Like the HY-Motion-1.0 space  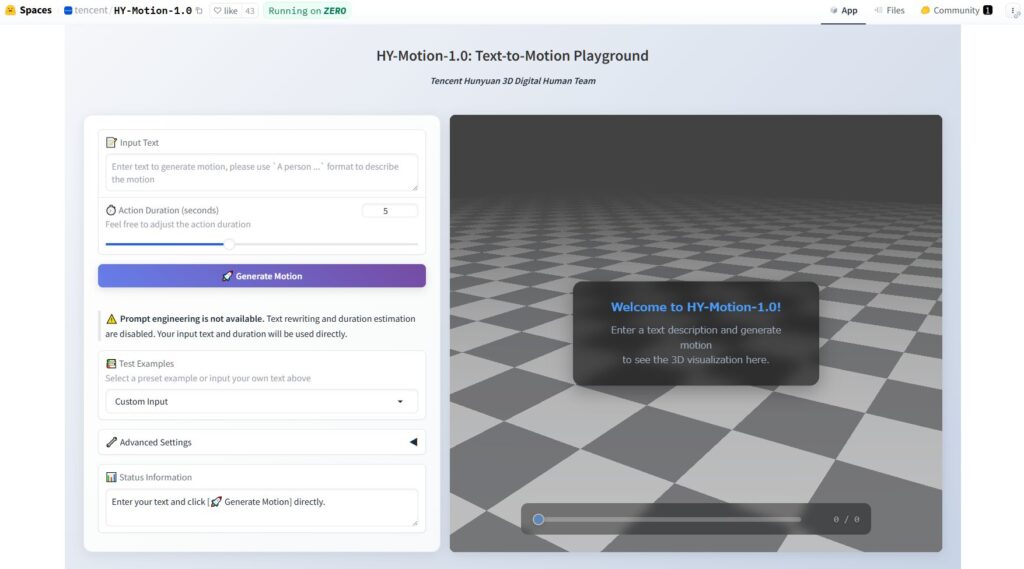click(x=224, y=11)
